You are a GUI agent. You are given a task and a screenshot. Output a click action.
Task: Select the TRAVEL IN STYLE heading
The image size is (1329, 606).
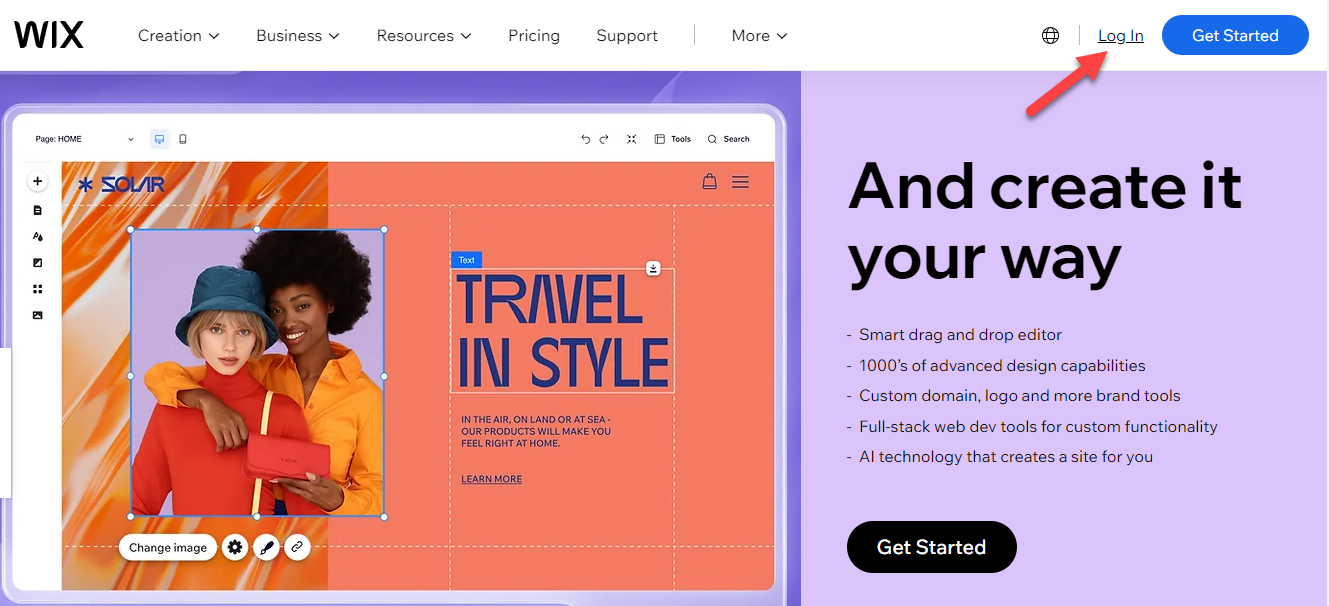(x=563, y=331)
